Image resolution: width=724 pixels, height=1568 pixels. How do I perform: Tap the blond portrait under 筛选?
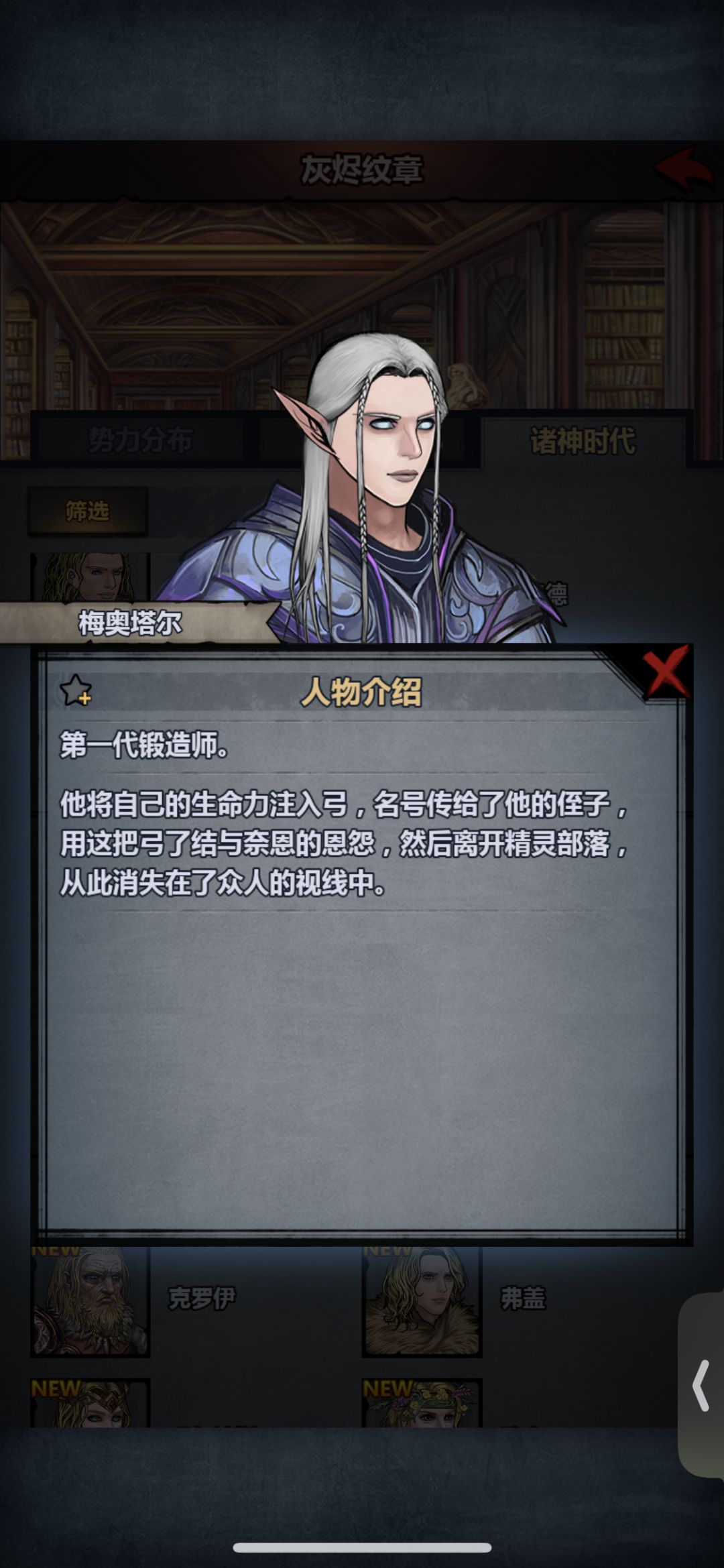coord(90,577)
